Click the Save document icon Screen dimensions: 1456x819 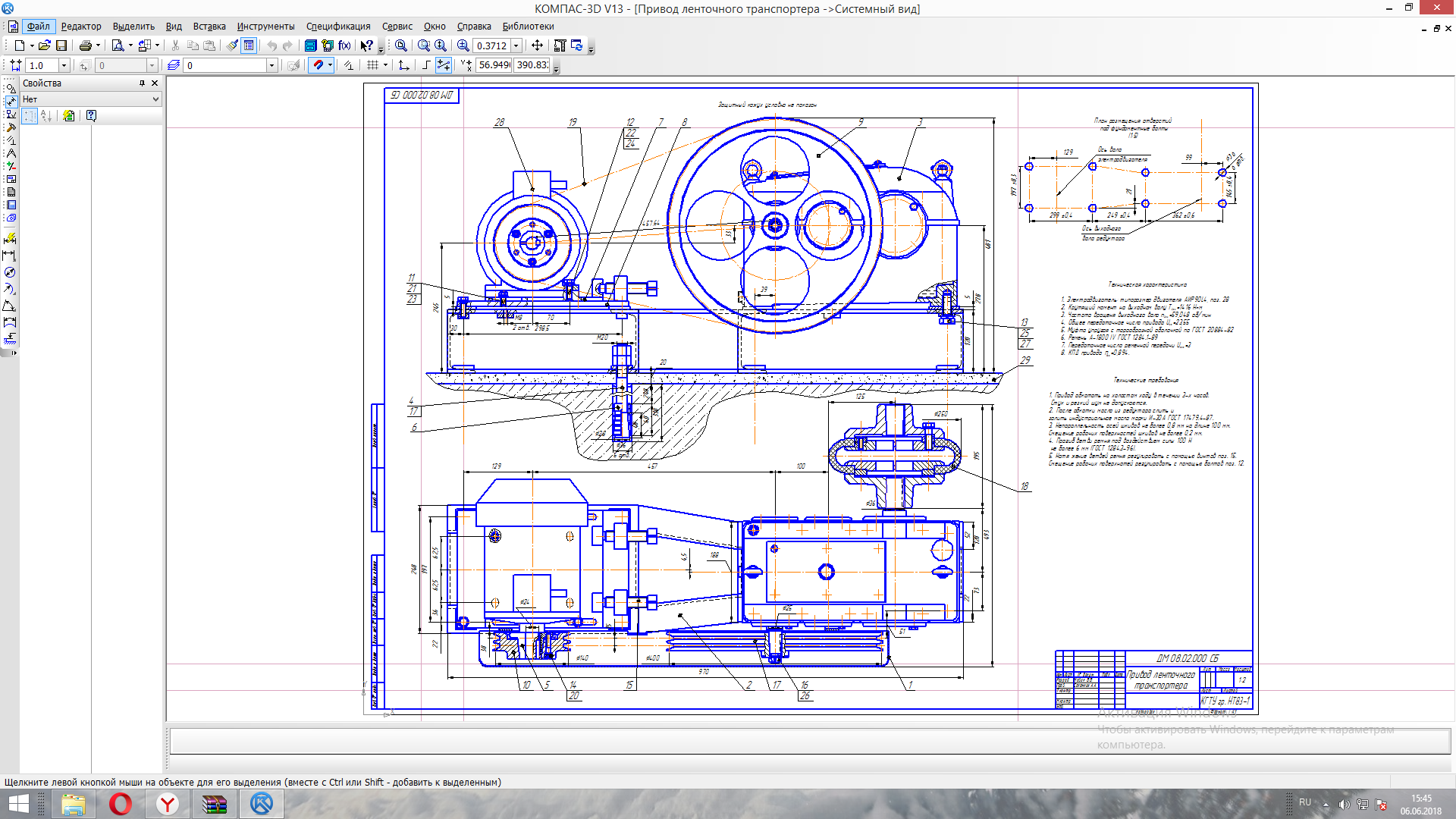pos(61,45)
